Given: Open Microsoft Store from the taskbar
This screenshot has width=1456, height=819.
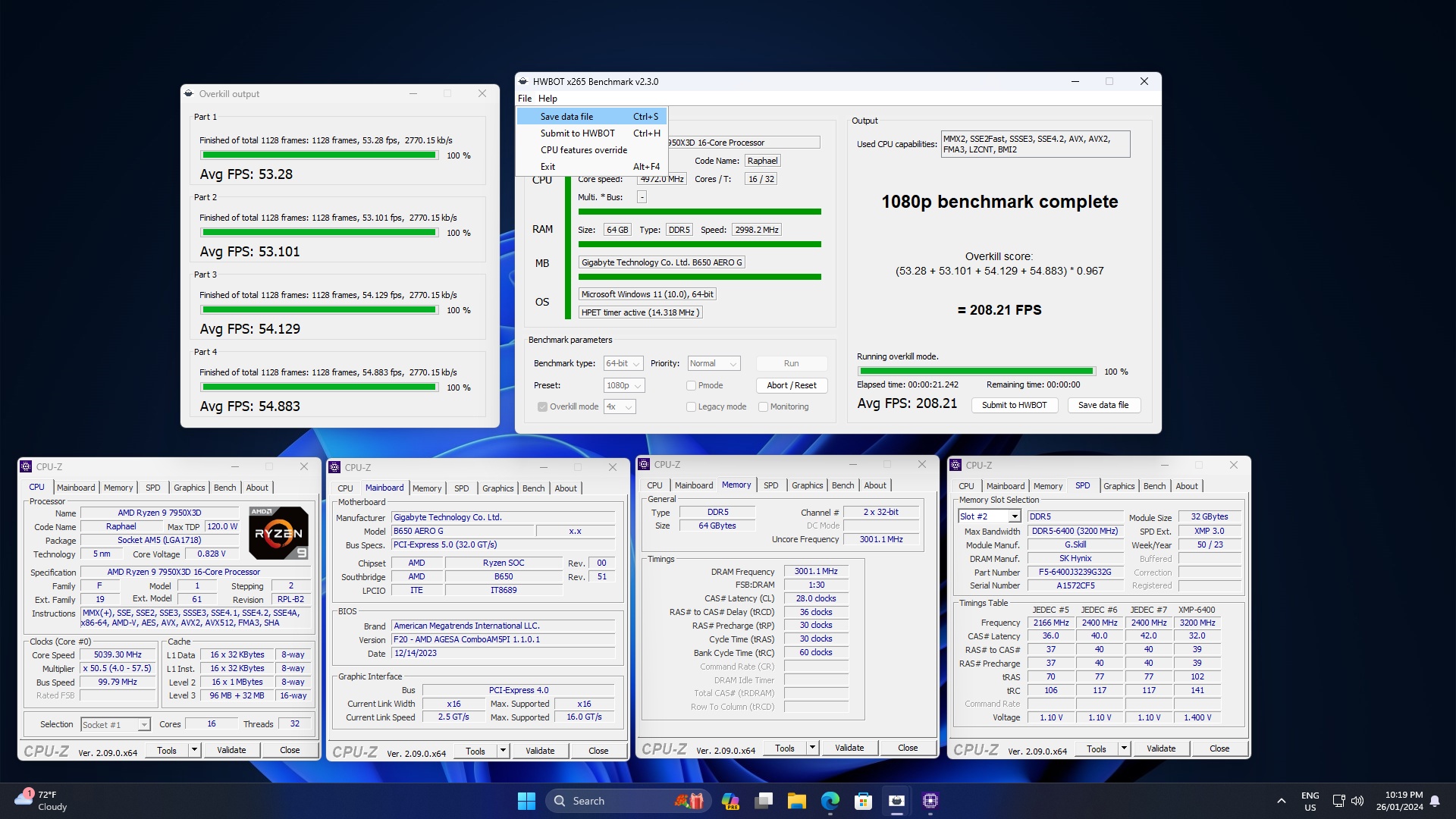Looking at the screenshot, I should click(863, 801).
